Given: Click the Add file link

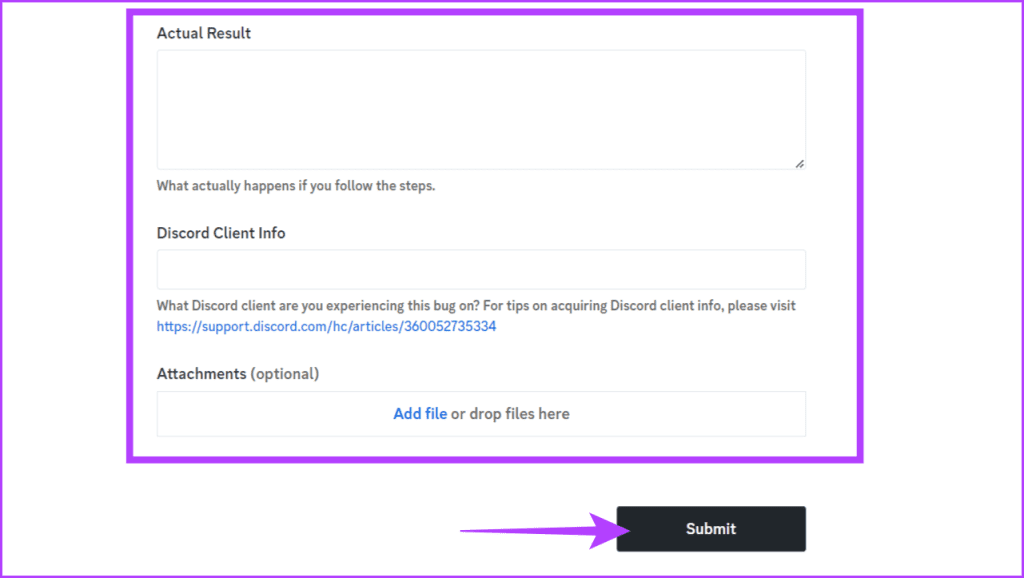Looking at the screenshot, I should pyautogui.click(x=420, y=413).
